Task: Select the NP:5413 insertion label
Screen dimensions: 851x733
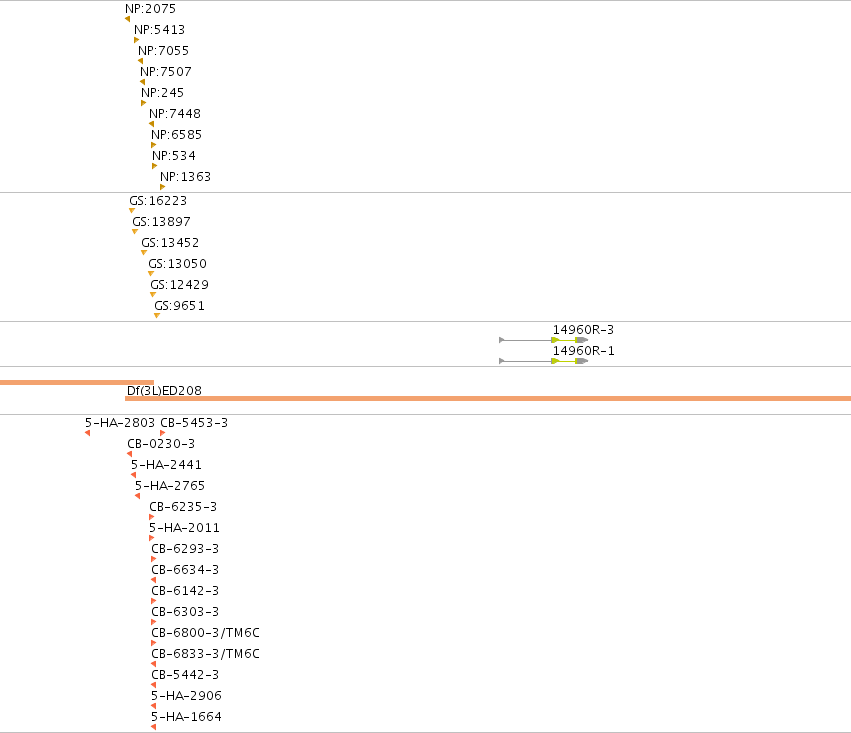Action: click(x=160, y=30)
